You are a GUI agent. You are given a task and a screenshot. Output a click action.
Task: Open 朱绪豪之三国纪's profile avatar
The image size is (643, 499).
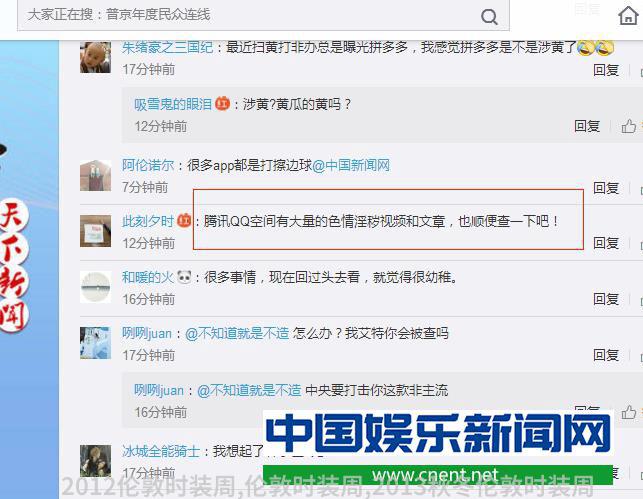click(x=95, y=57)
